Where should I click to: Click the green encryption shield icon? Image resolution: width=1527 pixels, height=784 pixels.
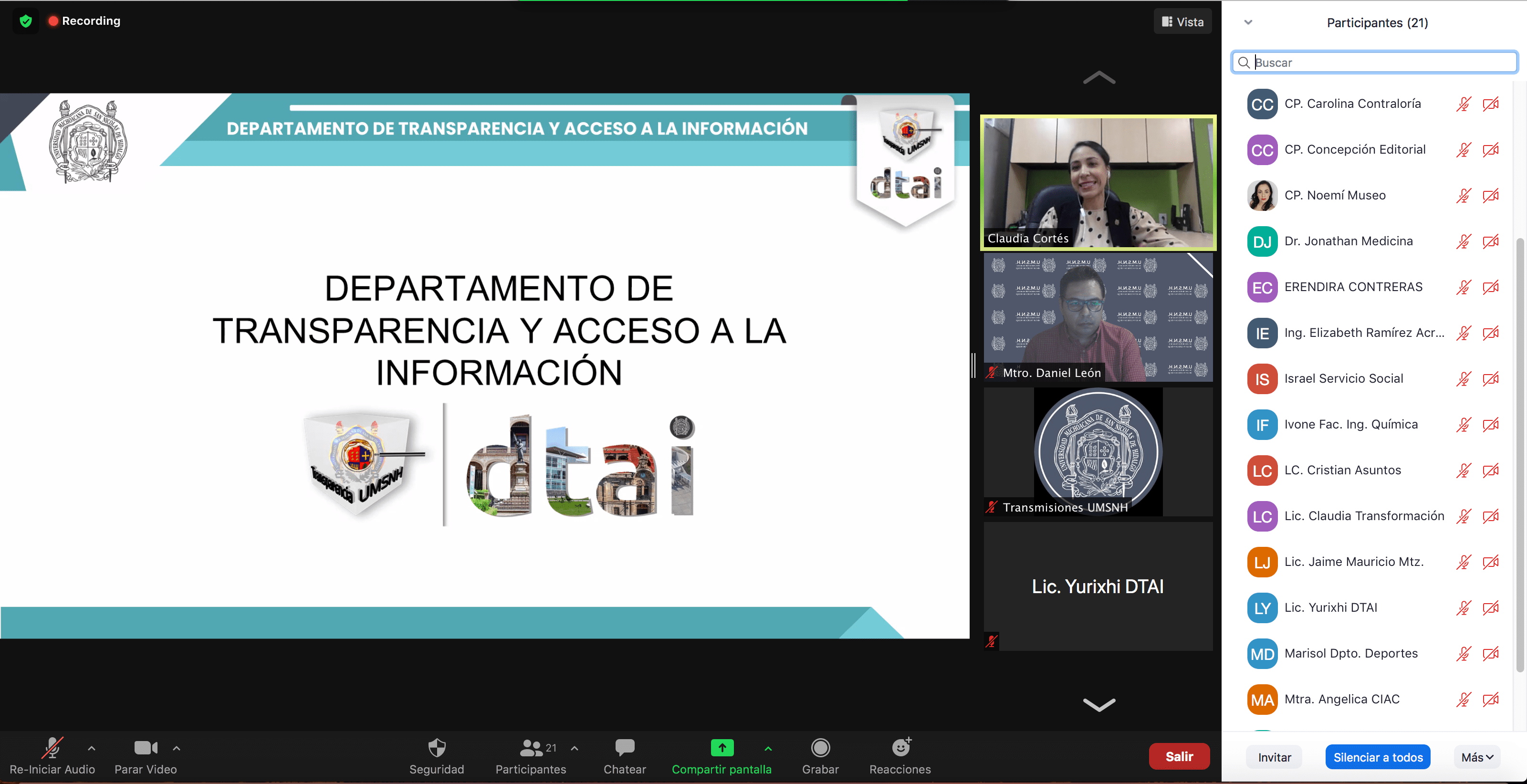(x=25, y=21)
